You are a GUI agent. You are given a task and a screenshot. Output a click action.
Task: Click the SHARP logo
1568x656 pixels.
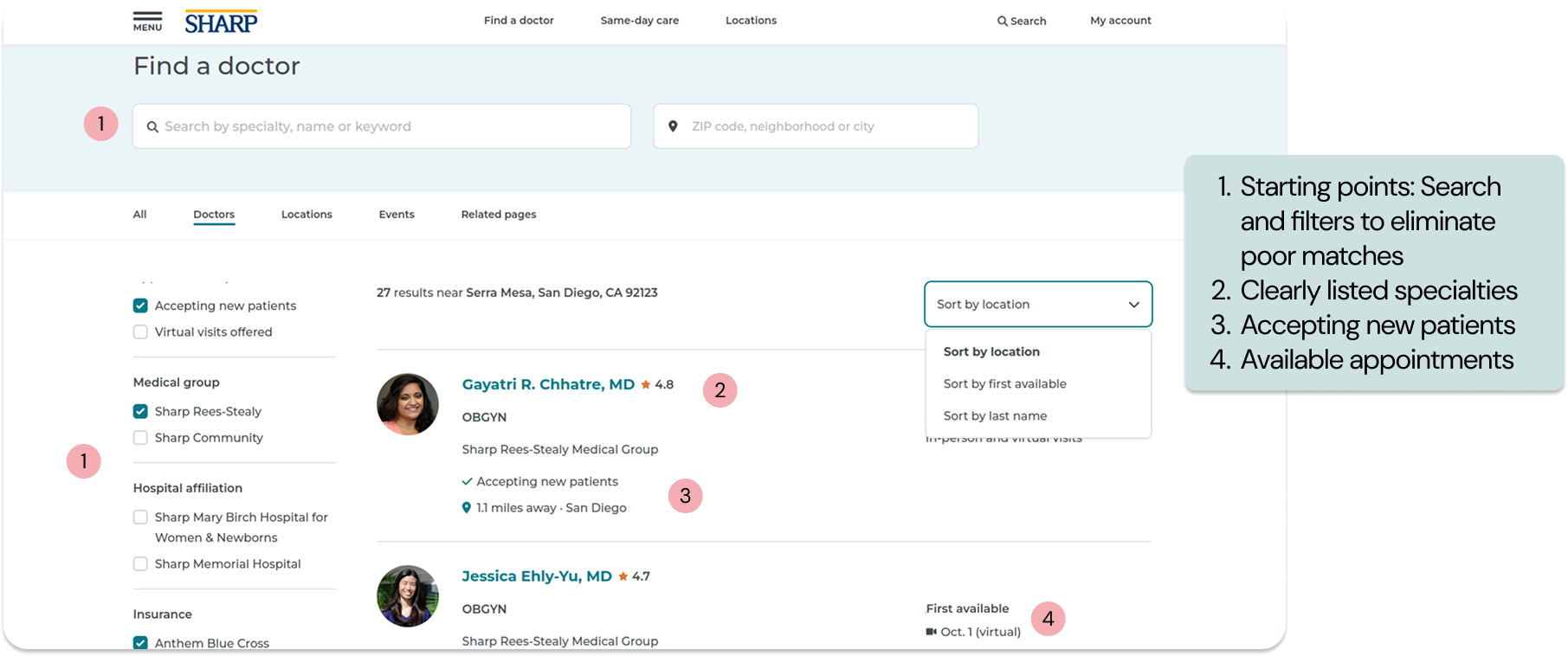221,22
